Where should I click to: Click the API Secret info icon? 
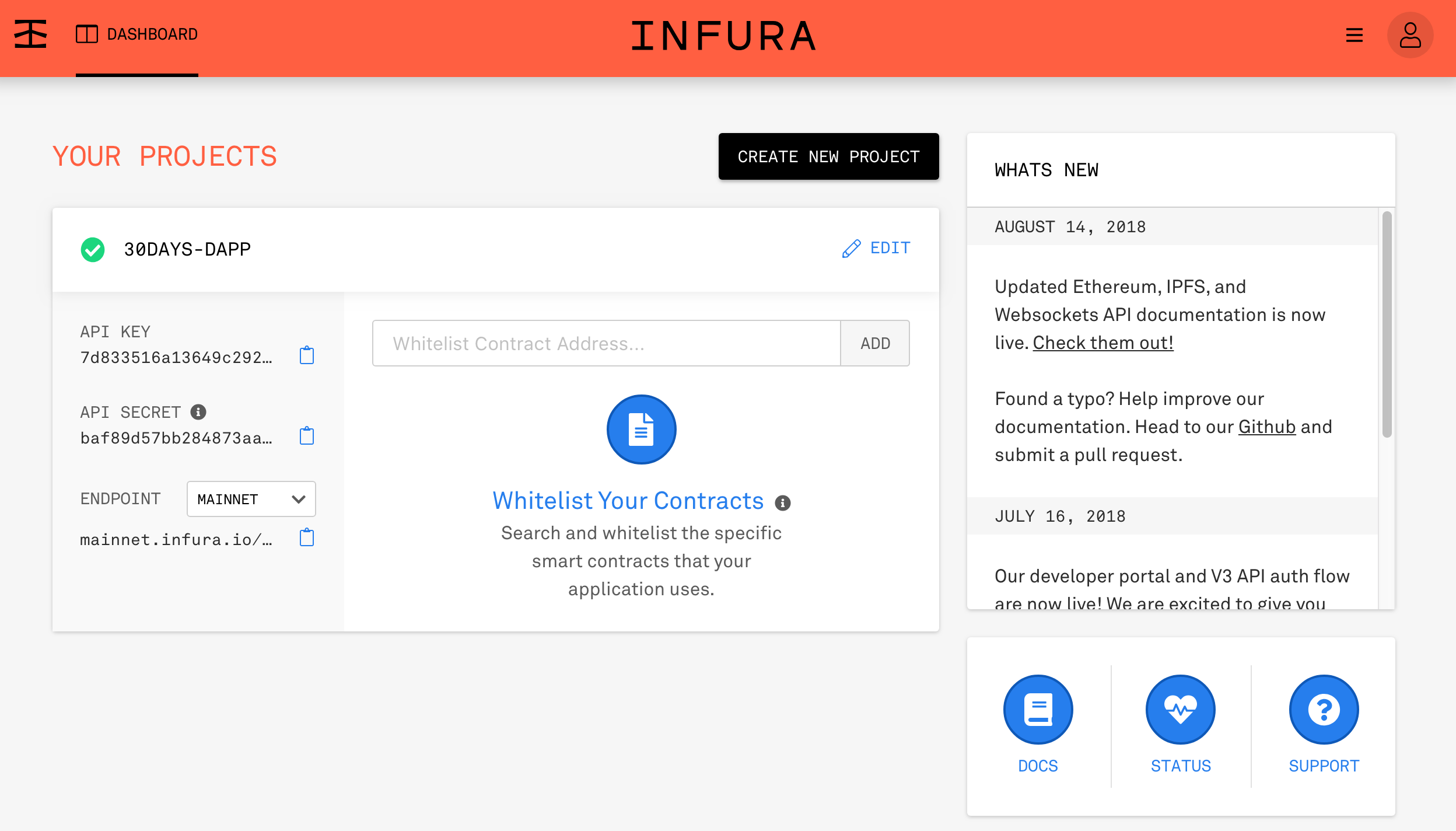[198, 412]
